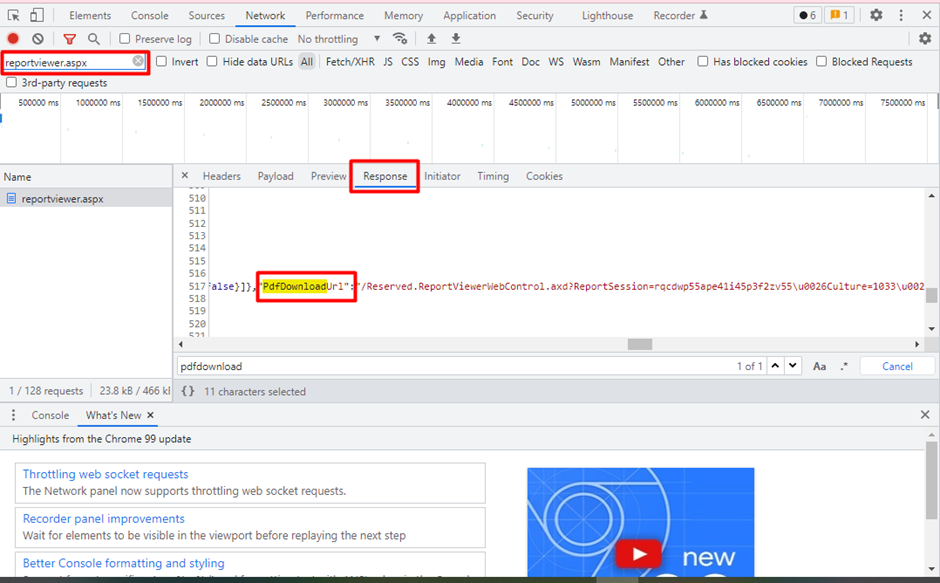Show the Preview tab of request

click(x=329, y=176)
